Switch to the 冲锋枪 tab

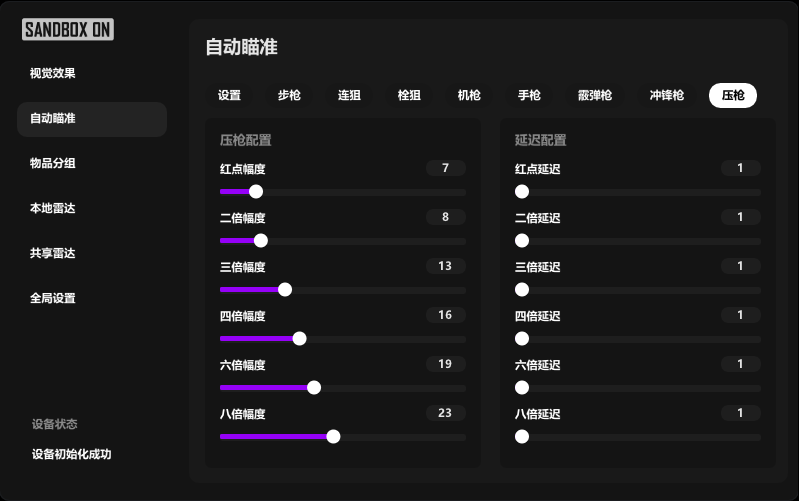pos(667,95)
